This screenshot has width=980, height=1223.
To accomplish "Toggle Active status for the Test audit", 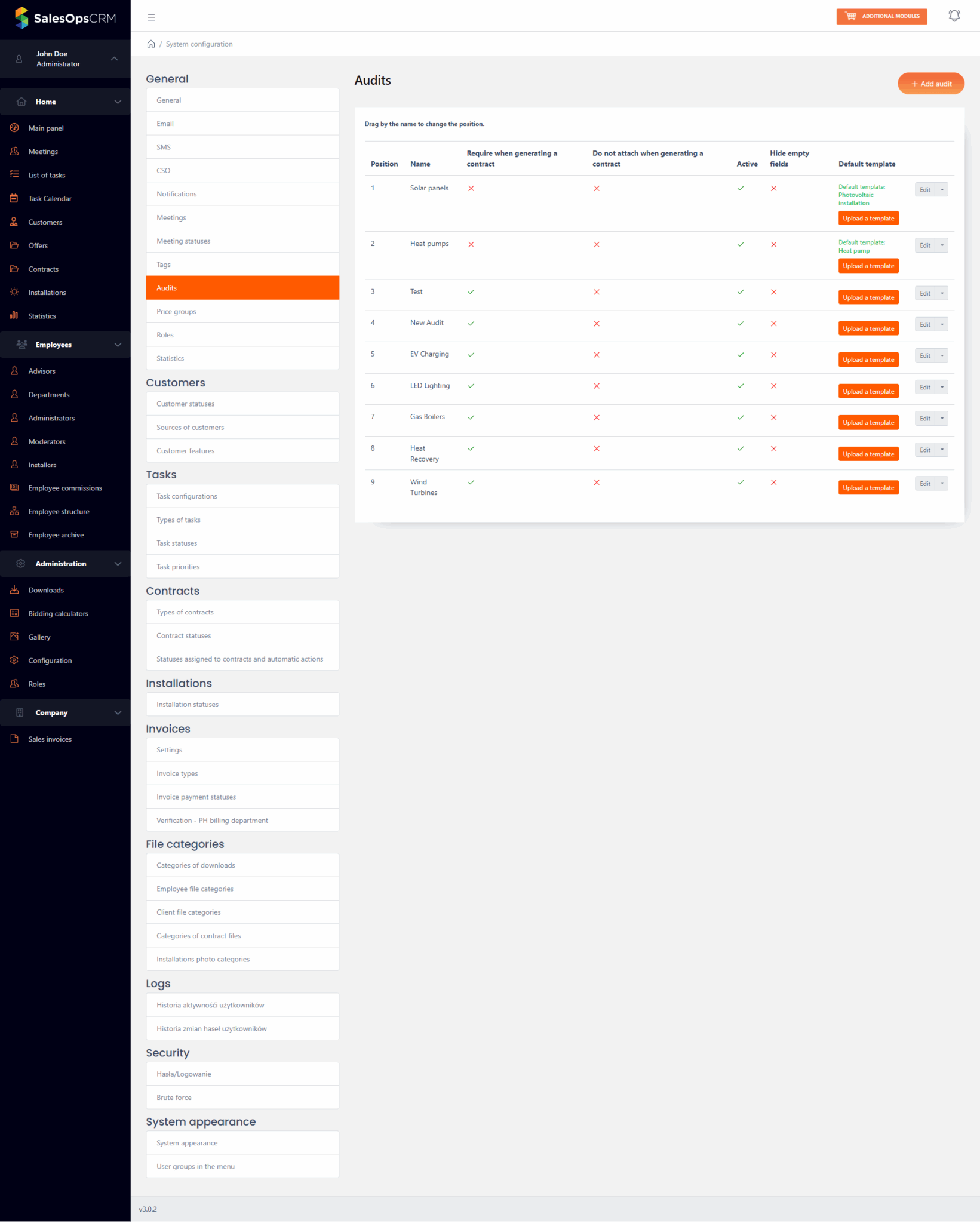I will click(x=741, y=292).
